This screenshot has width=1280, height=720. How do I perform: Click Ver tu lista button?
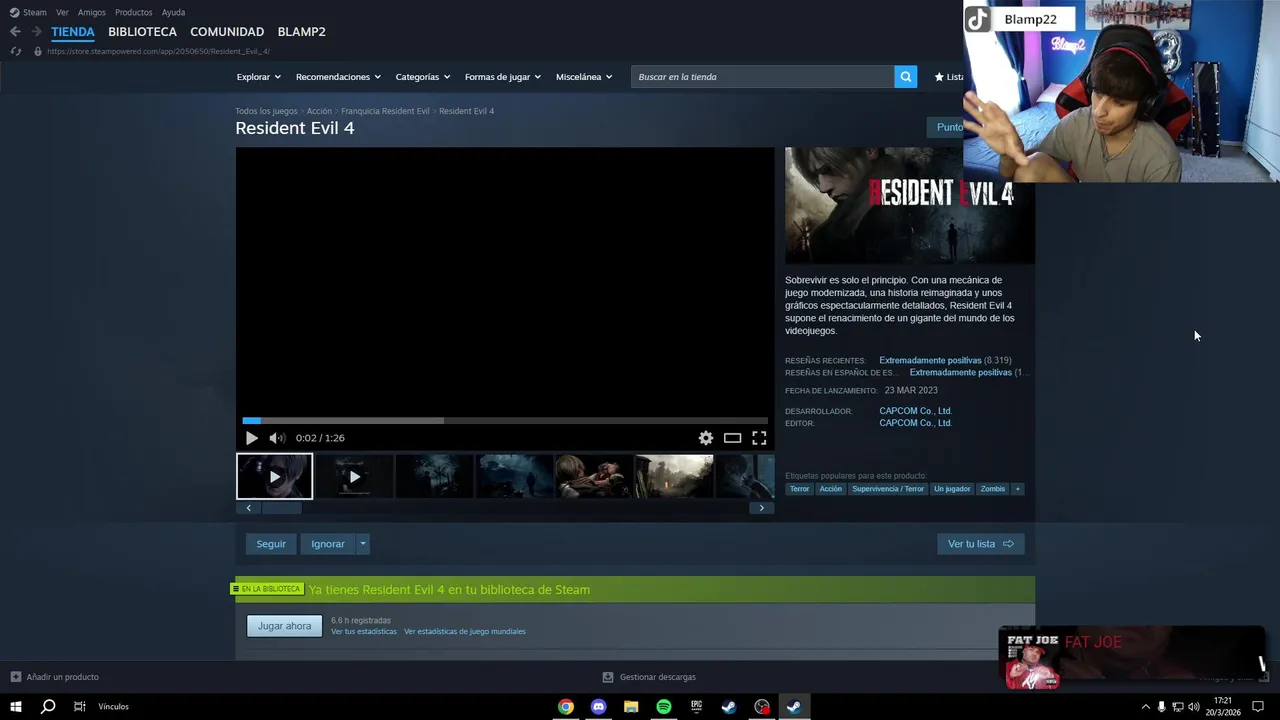pos(981,544)
